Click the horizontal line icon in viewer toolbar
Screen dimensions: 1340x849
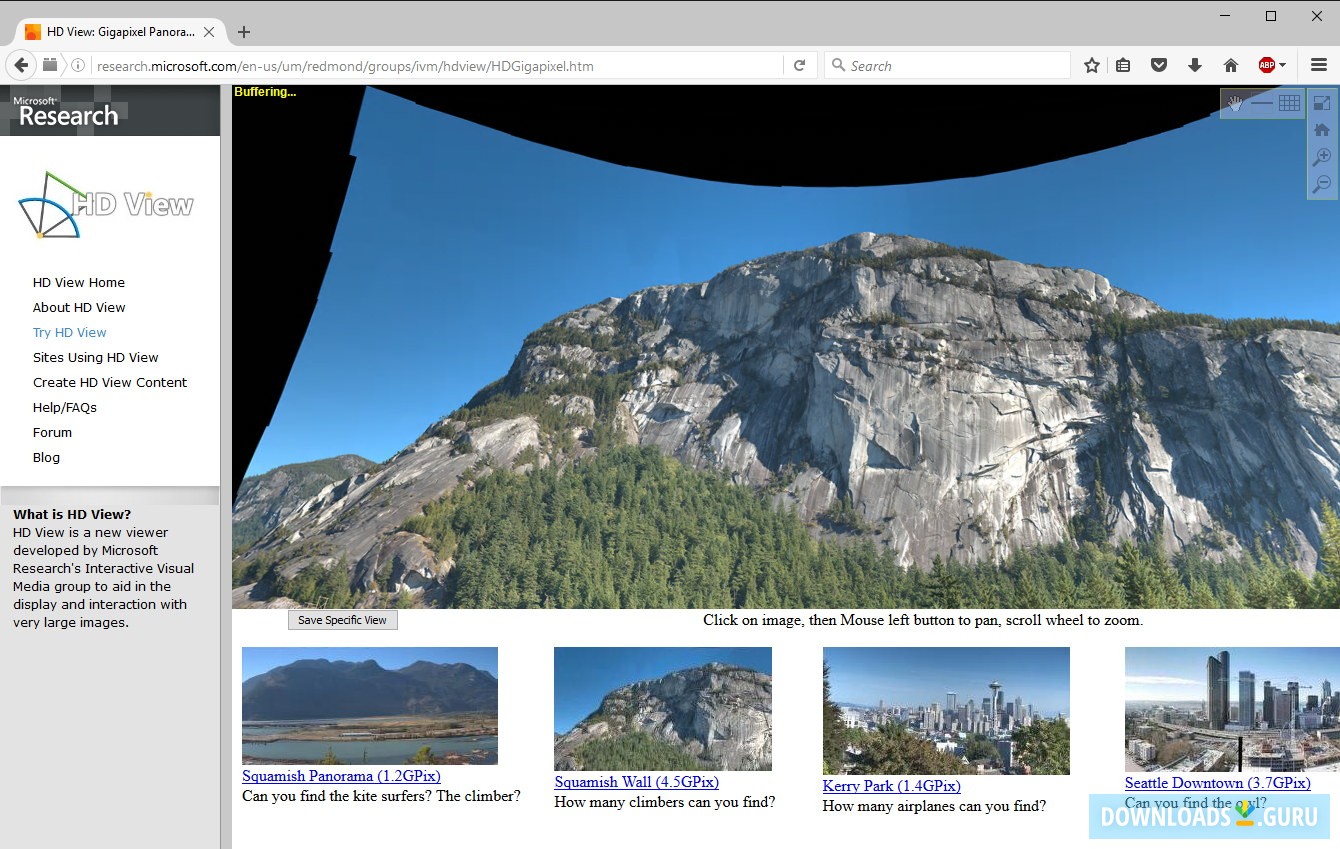[x=1262, y=103]
